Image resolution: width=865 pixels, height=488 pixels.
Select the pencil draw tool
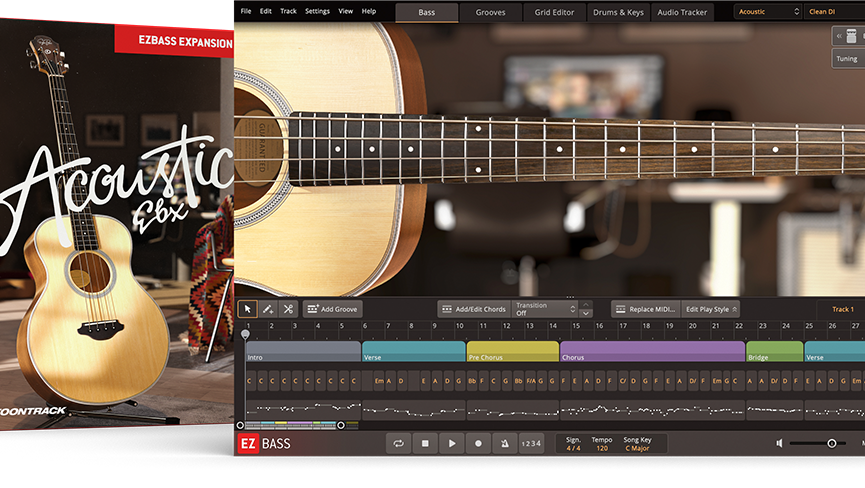[x=268, y=309]
